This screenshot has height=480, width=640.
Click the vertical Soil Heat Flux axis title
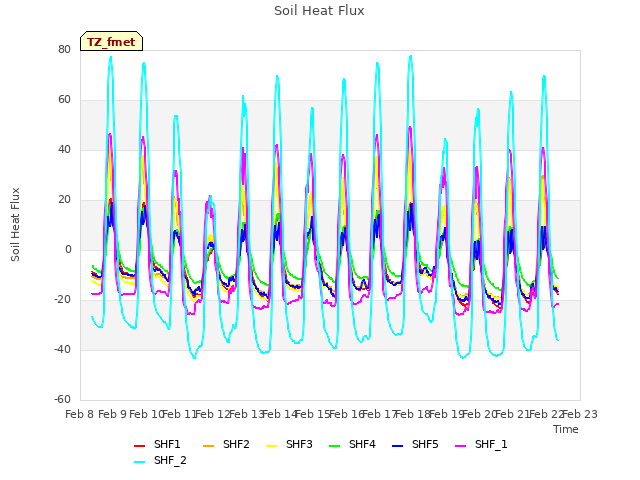click(15, 224)
